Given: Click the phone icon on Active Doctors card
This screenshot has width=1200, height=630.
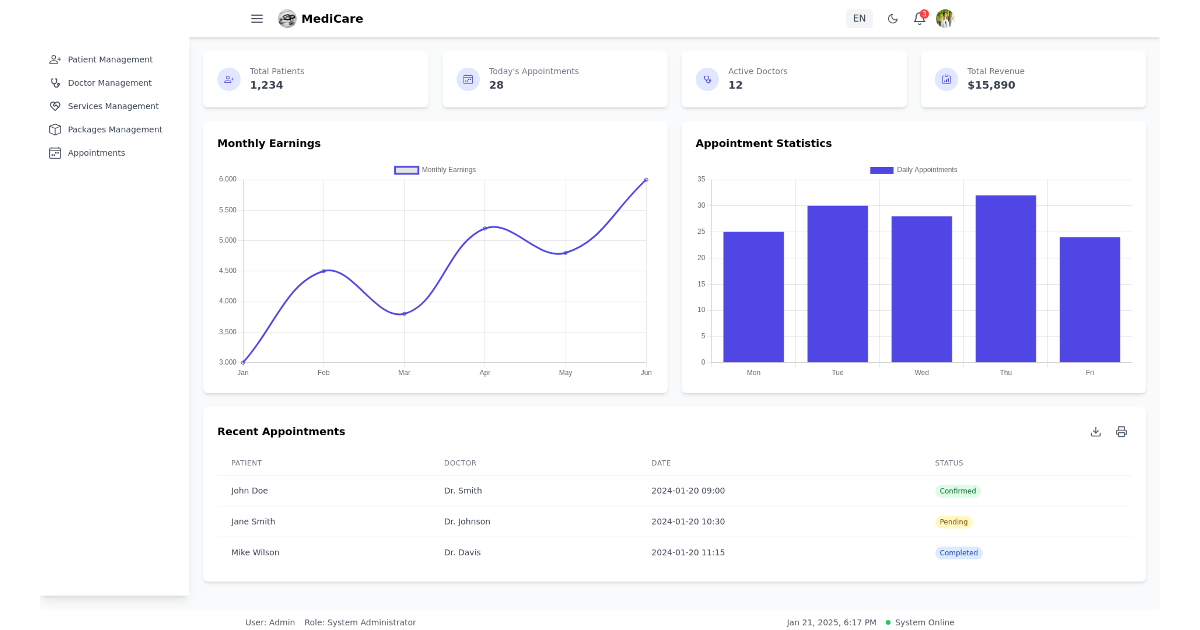Looking at the screenshot, I should 706,79.
